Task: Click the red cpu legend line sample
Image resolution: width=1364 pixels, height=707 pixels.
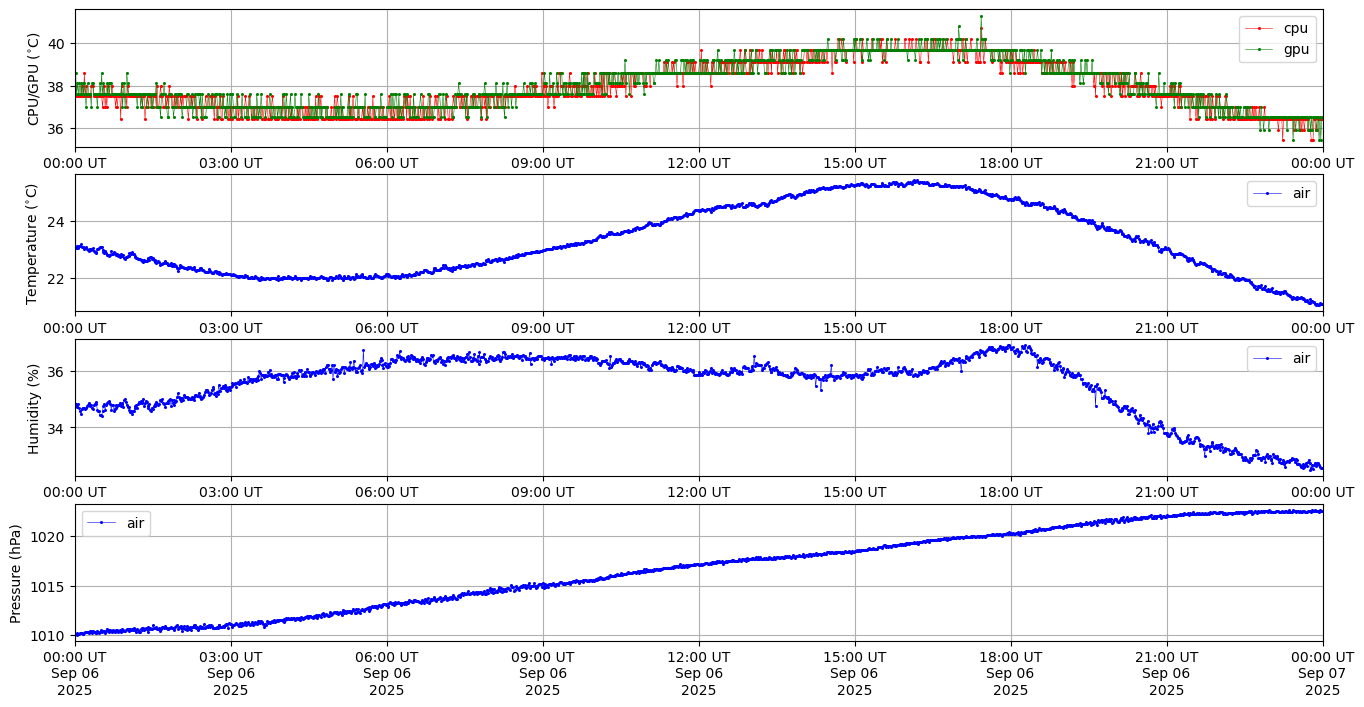Action: point(1260,29)
